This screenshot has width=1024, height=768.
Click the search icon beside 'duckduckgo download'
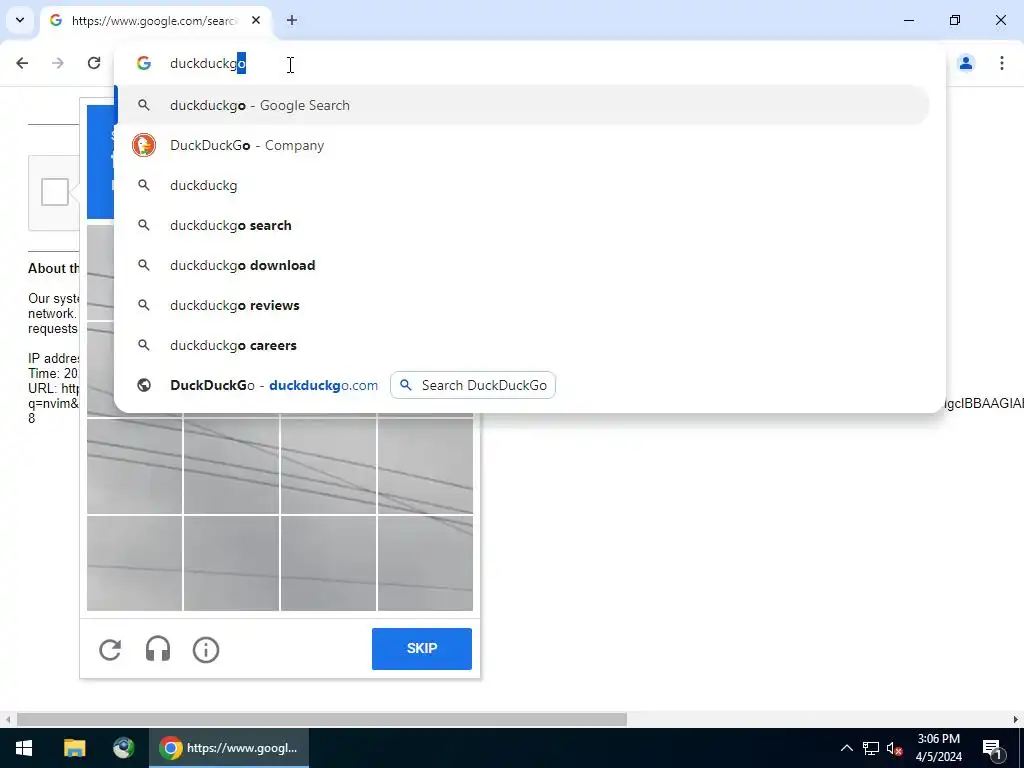coord(144,265)
